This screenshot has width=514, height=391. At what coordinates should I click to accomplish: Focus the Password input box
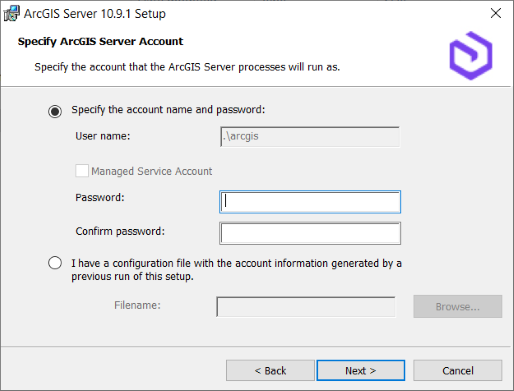310,202
